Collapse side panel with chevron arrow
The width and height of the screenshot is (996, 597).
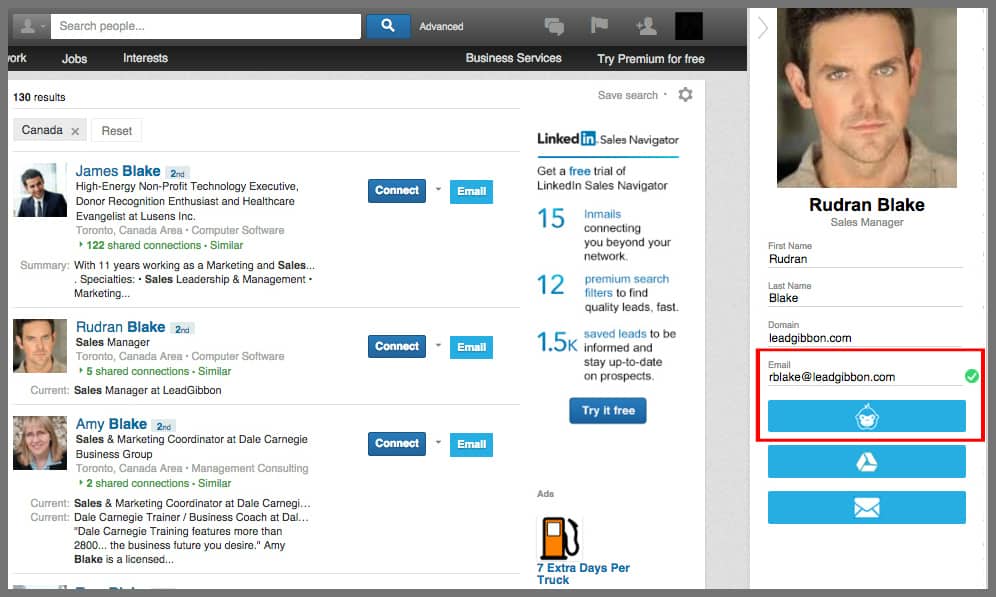763,28
